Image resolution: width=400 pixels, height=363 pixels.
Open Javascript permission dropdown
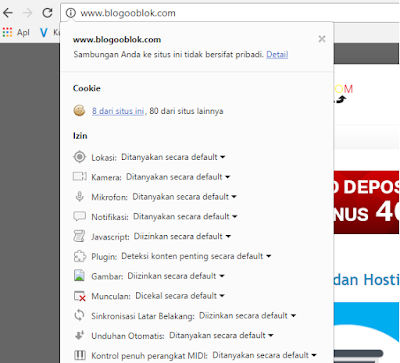[x=182, y=236]
